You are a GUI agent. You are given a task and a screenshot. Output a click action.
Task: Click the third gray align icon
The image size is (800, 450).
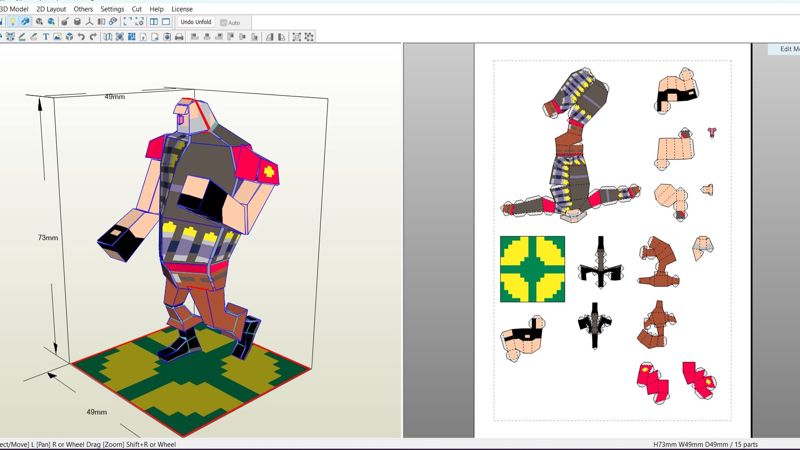219,37
